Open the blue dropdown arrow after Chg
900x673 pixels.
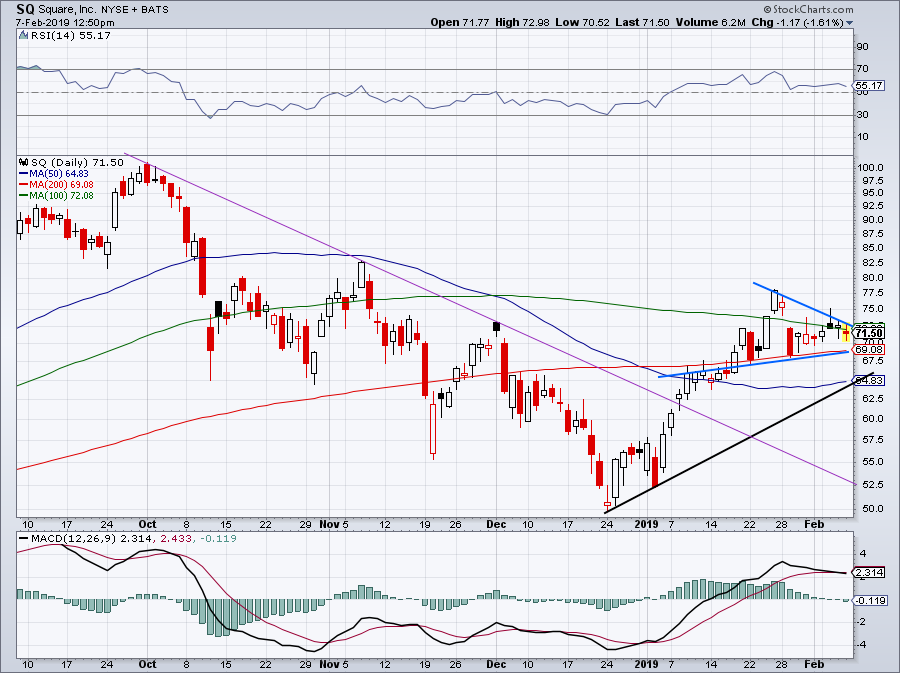(x=849, y=23)
